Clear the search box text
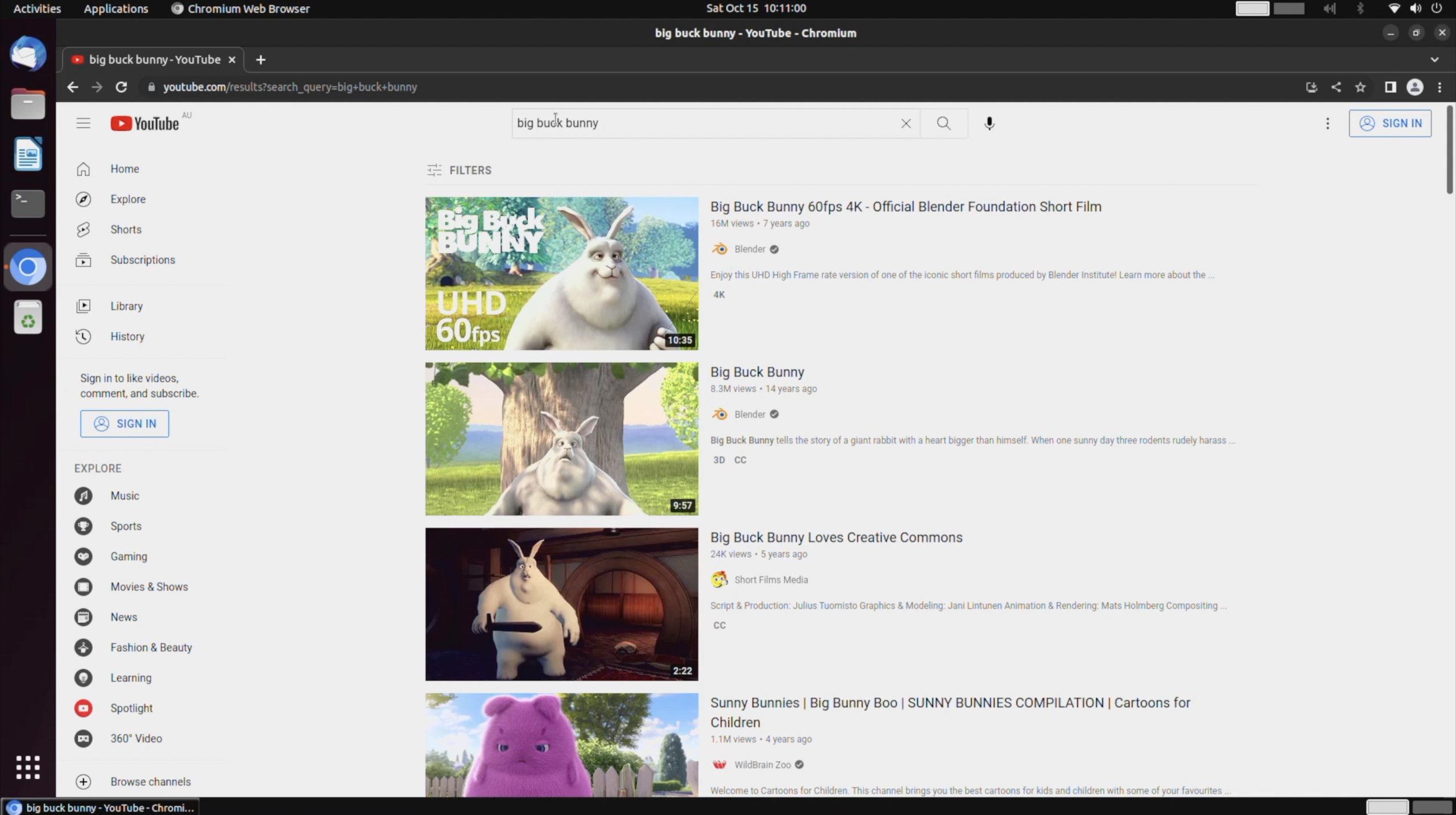Screen dimensions: 1456x815 (x=905, y=123)
